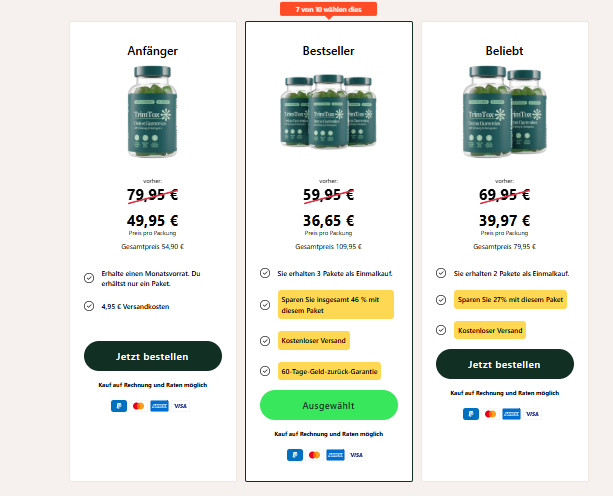Click the Visa icon in the Bestseller card
This screenshot has width=613, height=496.
click(x=356, y=455)
